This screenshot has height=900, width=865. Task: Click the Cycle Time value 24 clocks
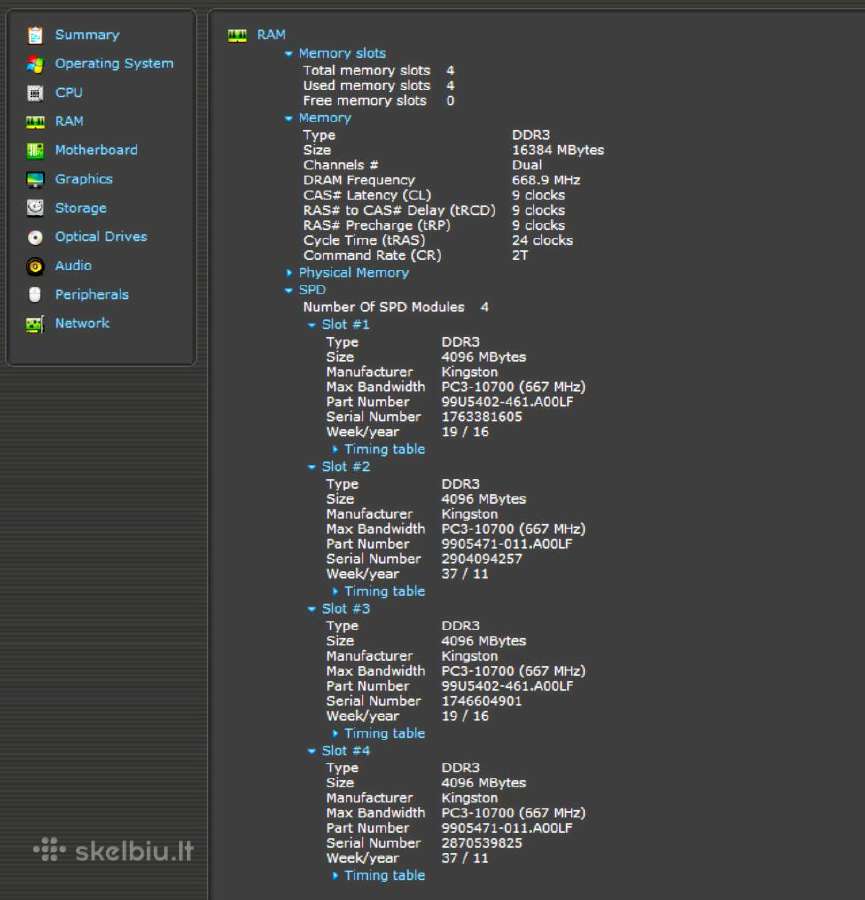coord(542,240)
